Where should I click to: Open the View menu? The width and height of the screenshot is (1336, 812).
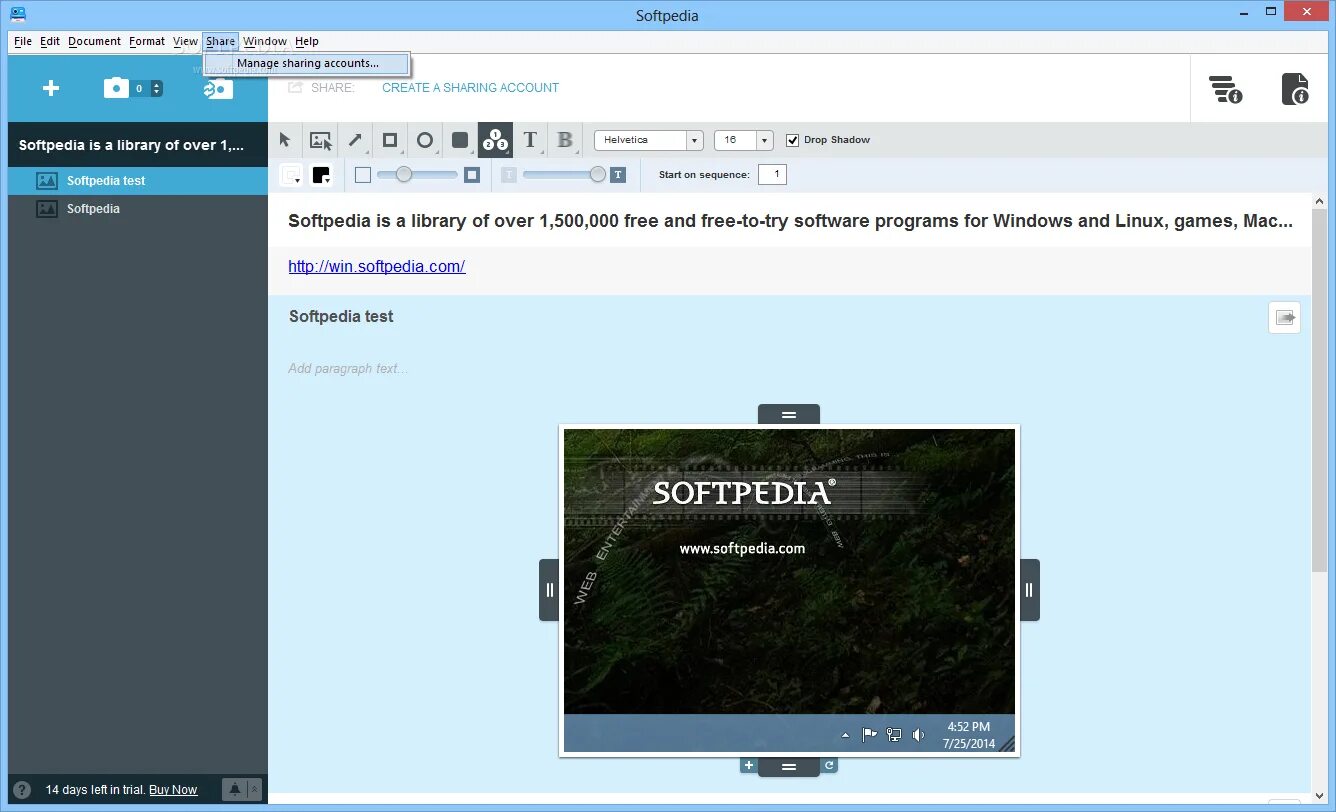185,41
